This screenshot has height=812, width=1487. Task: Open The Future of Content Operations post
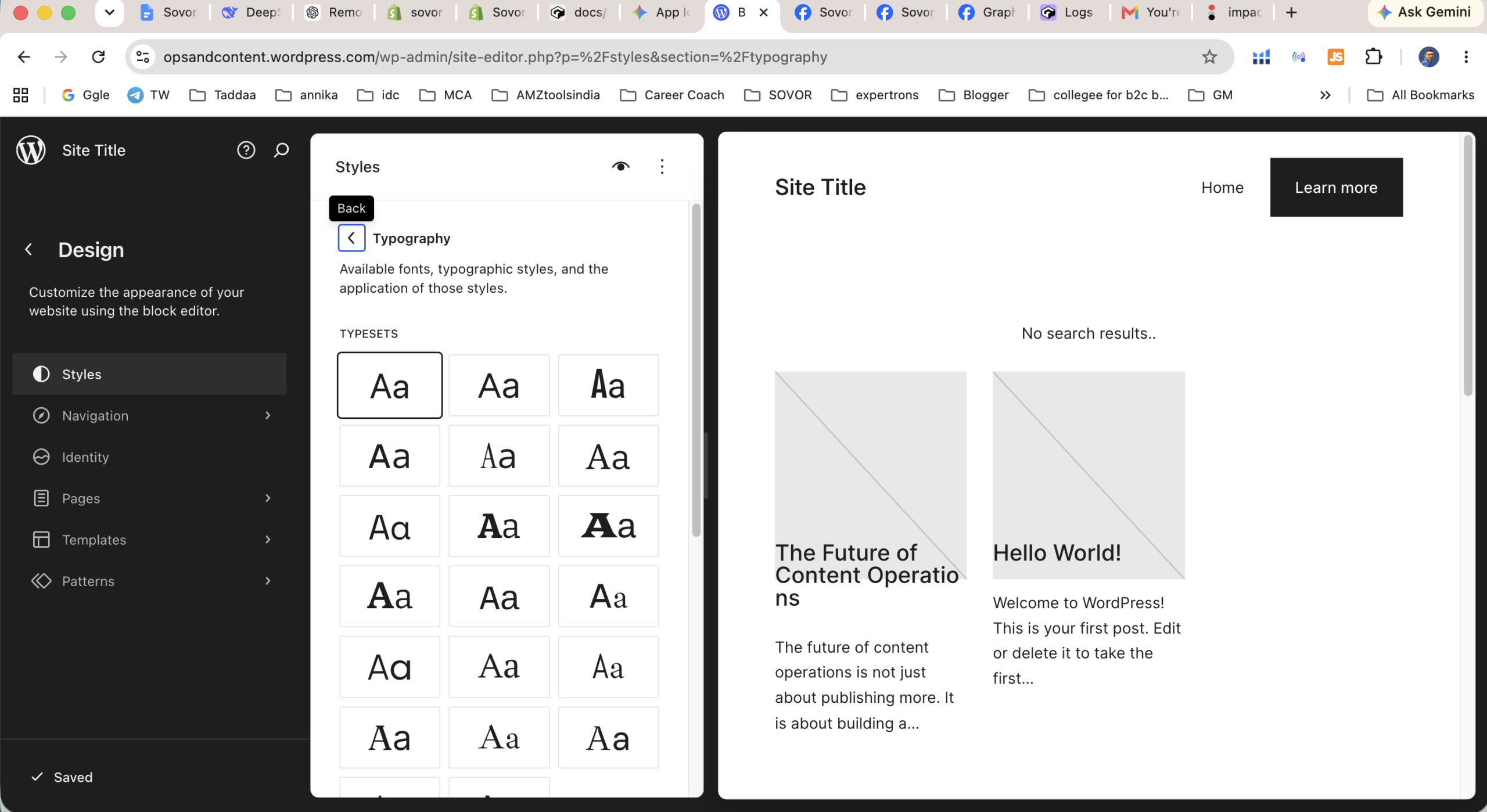click(867, 575)
